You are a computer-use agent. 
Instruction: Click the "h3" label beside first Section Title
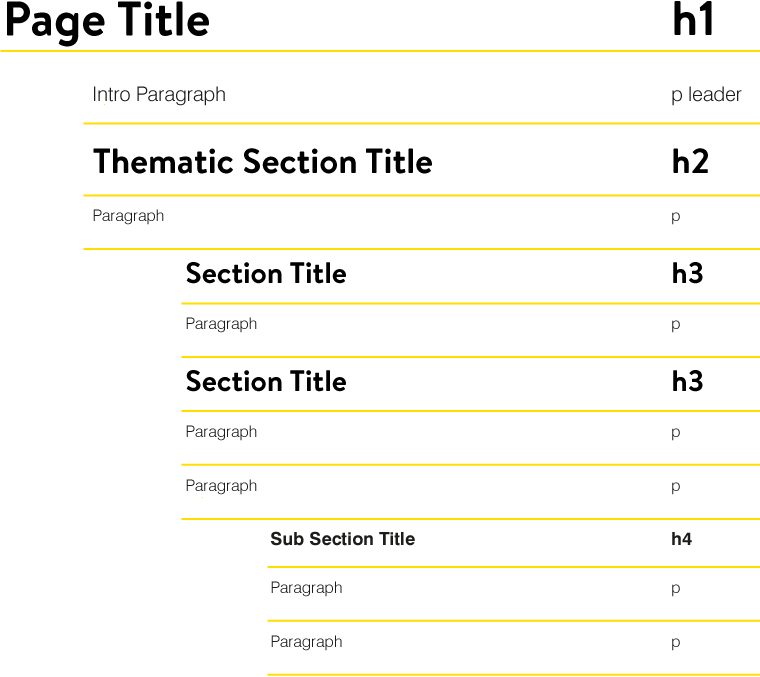tap(687, 274)
